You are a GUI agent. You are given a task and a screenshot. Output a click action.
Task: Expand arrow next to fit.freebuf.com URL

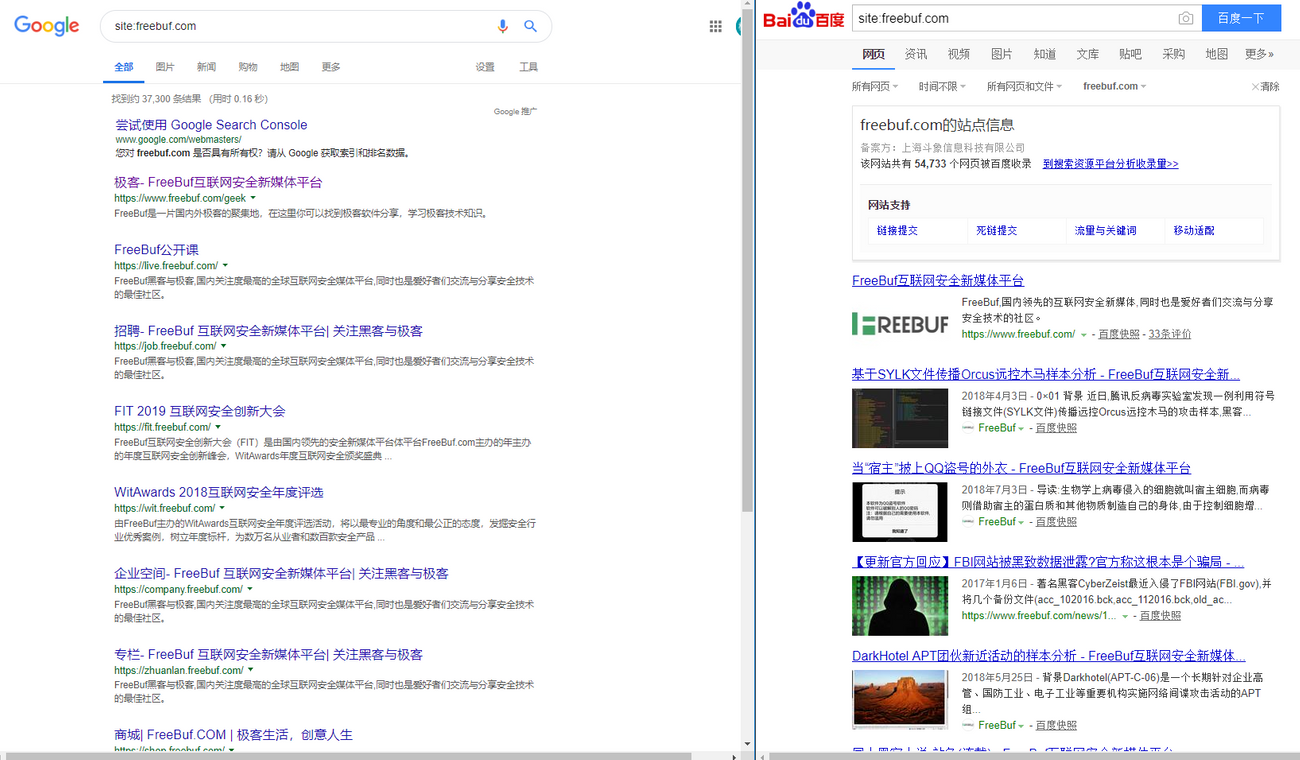point(218,427)
